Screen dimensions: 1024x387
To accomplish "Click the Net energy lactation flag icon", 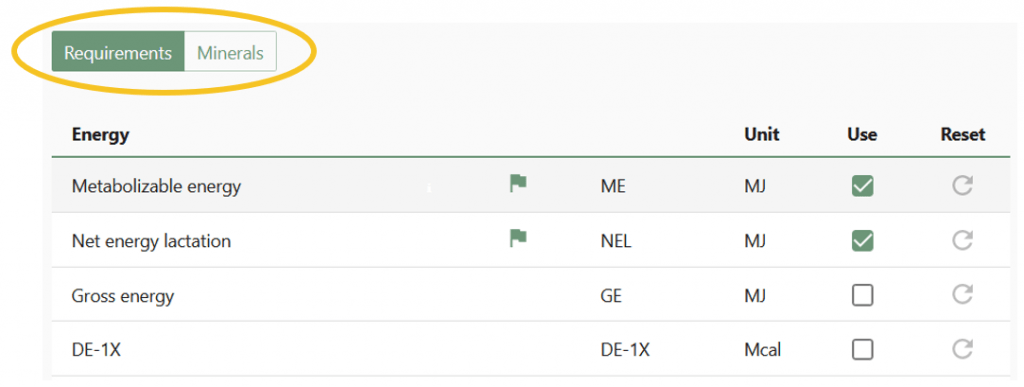I will pyautogui.click(x=518, y=239).
